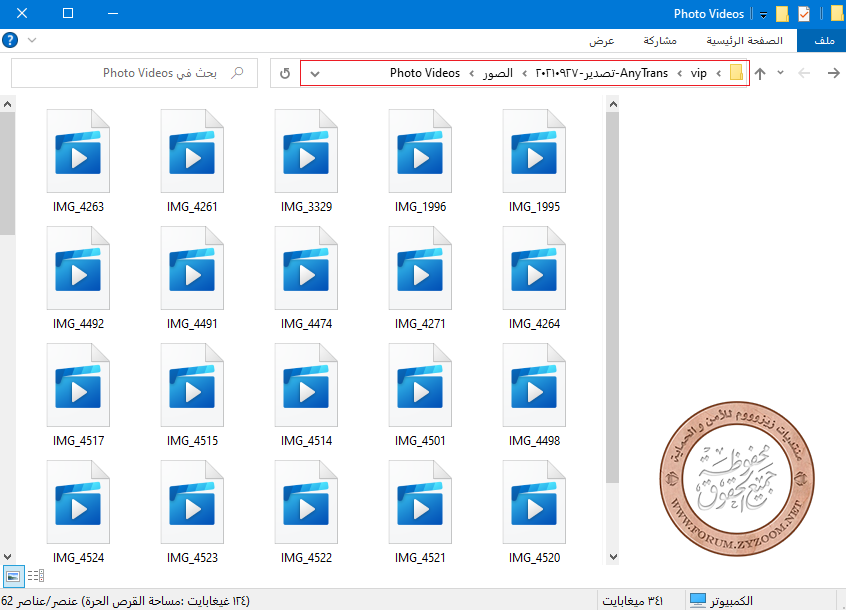Select the IMG_4521 video file
The height and width of the screenshot is (610, 846).
click(420, 512)
